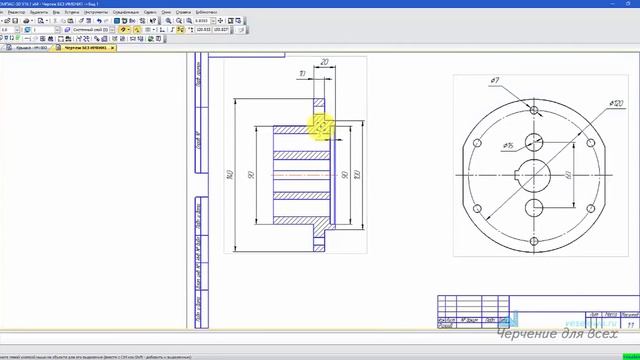The width and height of the screenshot is (640, 360).
Task: Open the Сервис menu
Action: [x=150, y=12]
